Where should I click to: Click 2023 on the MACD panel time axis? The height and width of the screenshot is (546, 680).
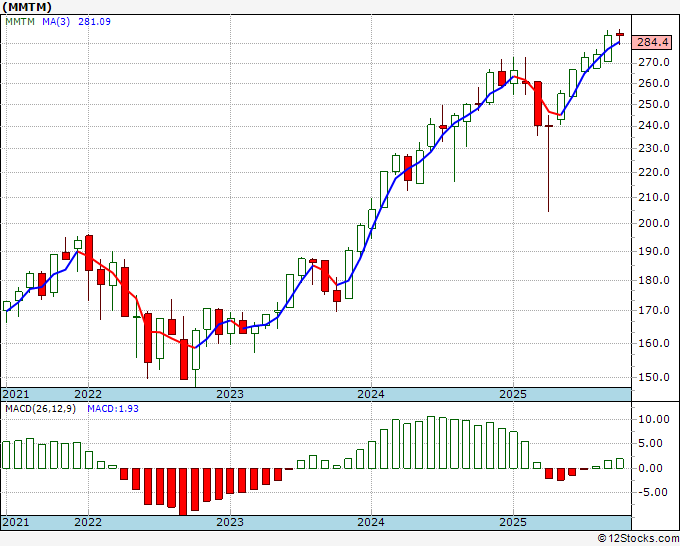230,522
